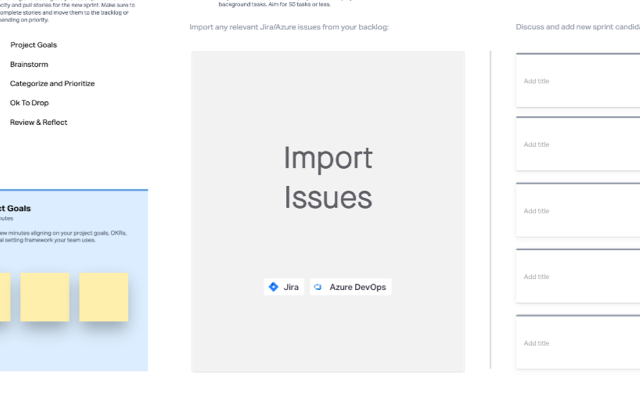Select the rightmost yellow sticky note

click(x=104, y=298)
